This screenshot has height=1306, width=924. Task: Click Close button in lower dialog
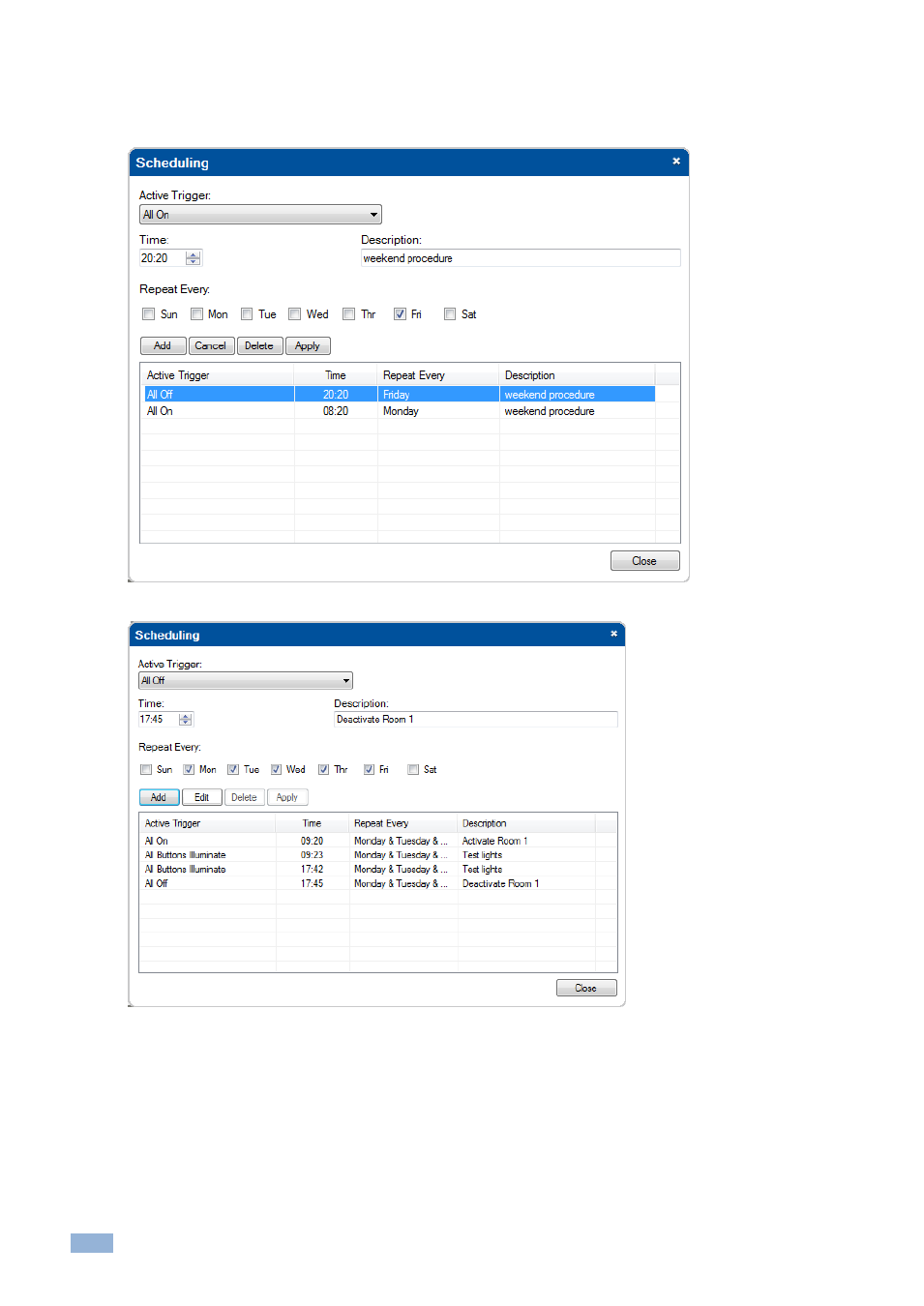click(x=586, y=988)
